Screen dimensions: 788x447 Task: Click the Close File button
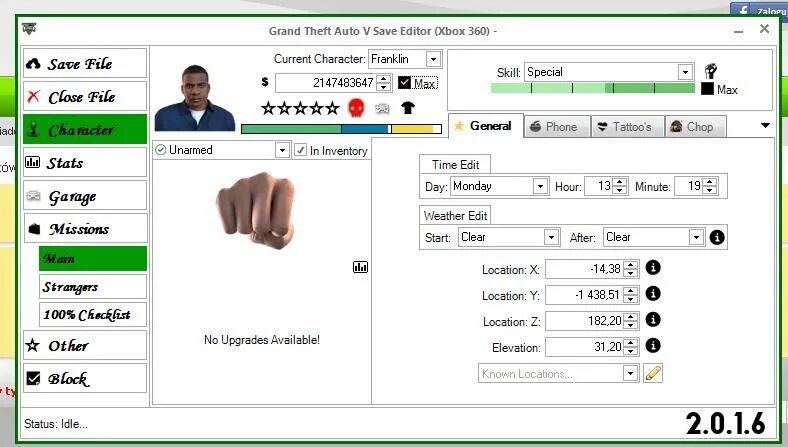(x=85, y=96)
